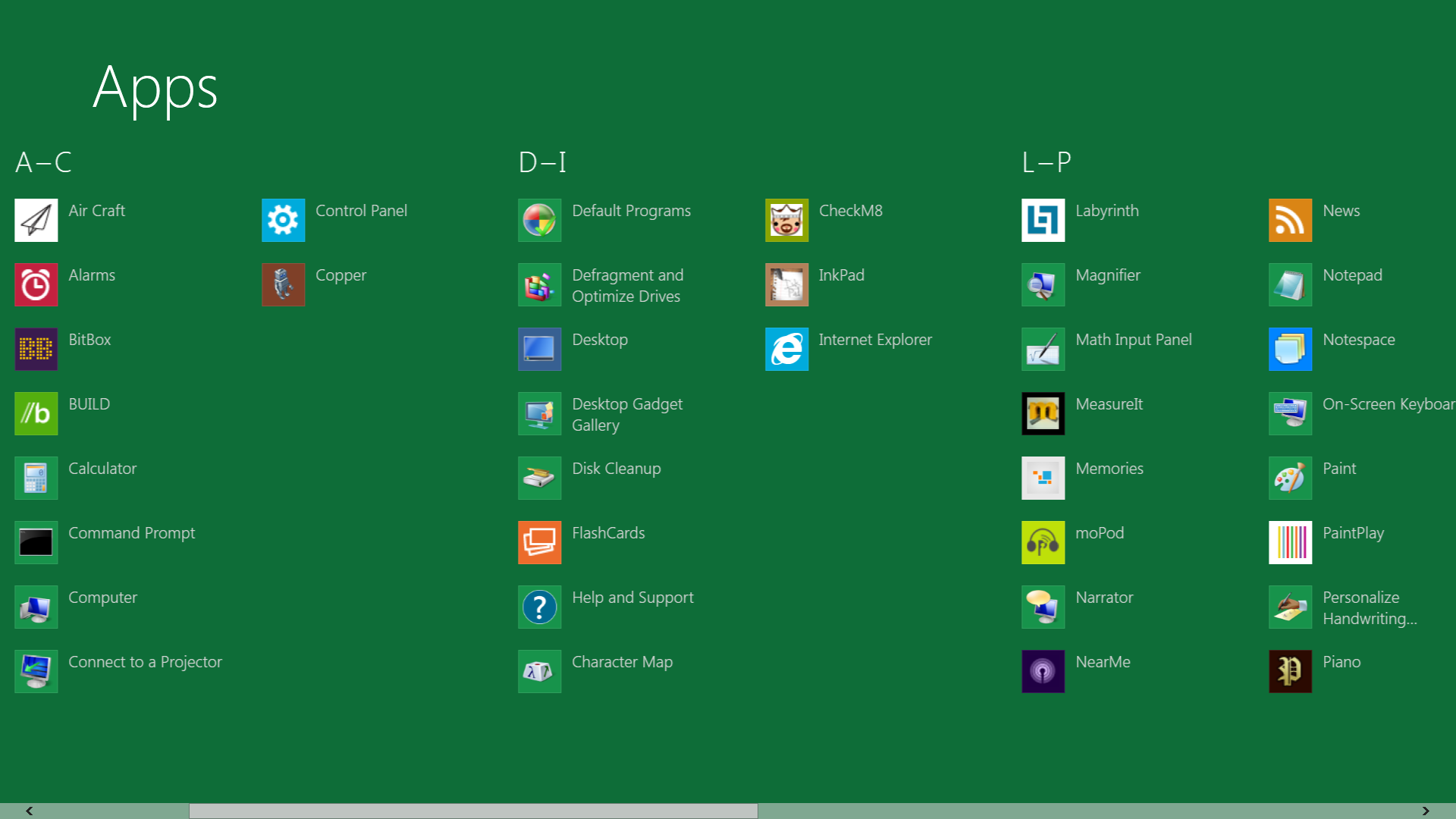The height and width of the screenshot is (819, 1456).
Task: Click the L–P group heading
Action: coord(1046,162)
